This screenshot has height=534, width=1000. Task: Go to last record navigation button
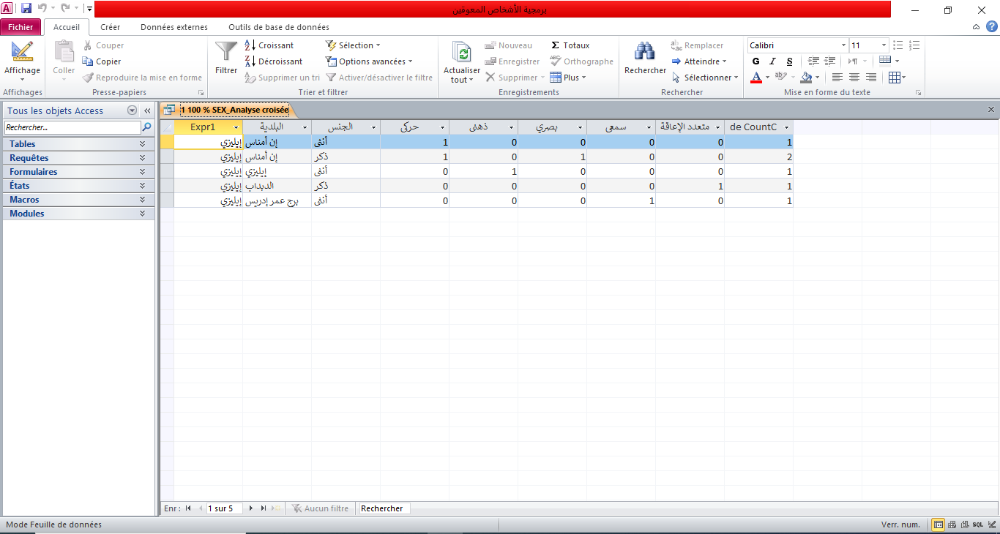click(x=263, y=508)
